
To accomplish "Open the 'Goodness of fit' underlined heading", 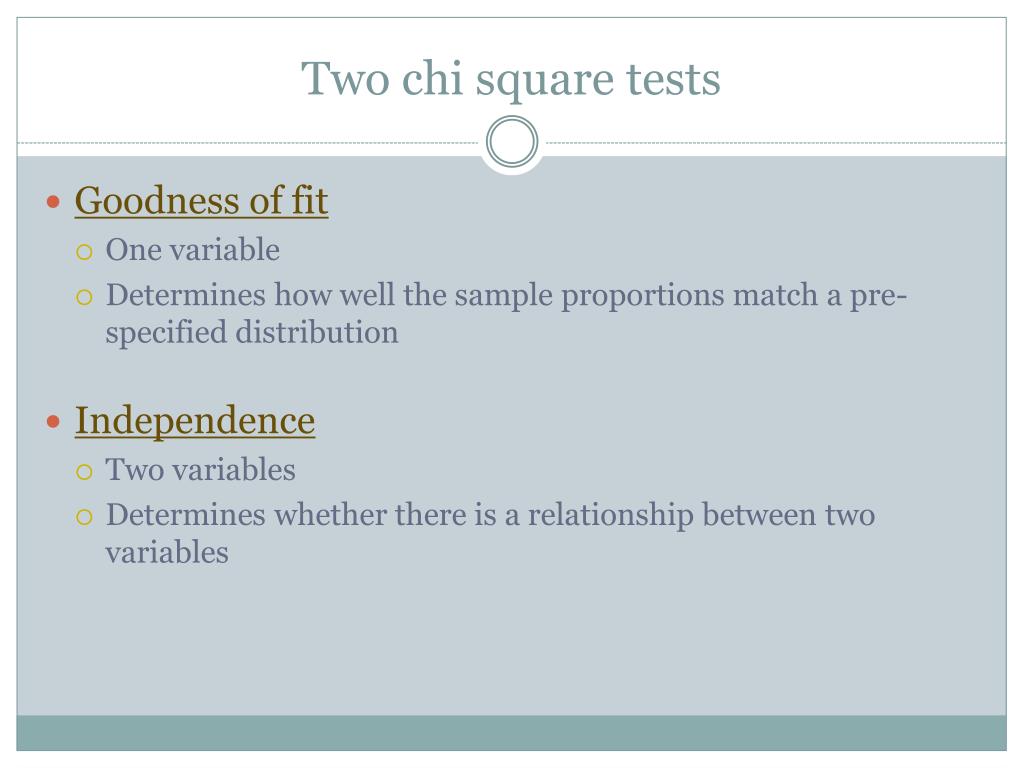I will click(x=201, y=200).
